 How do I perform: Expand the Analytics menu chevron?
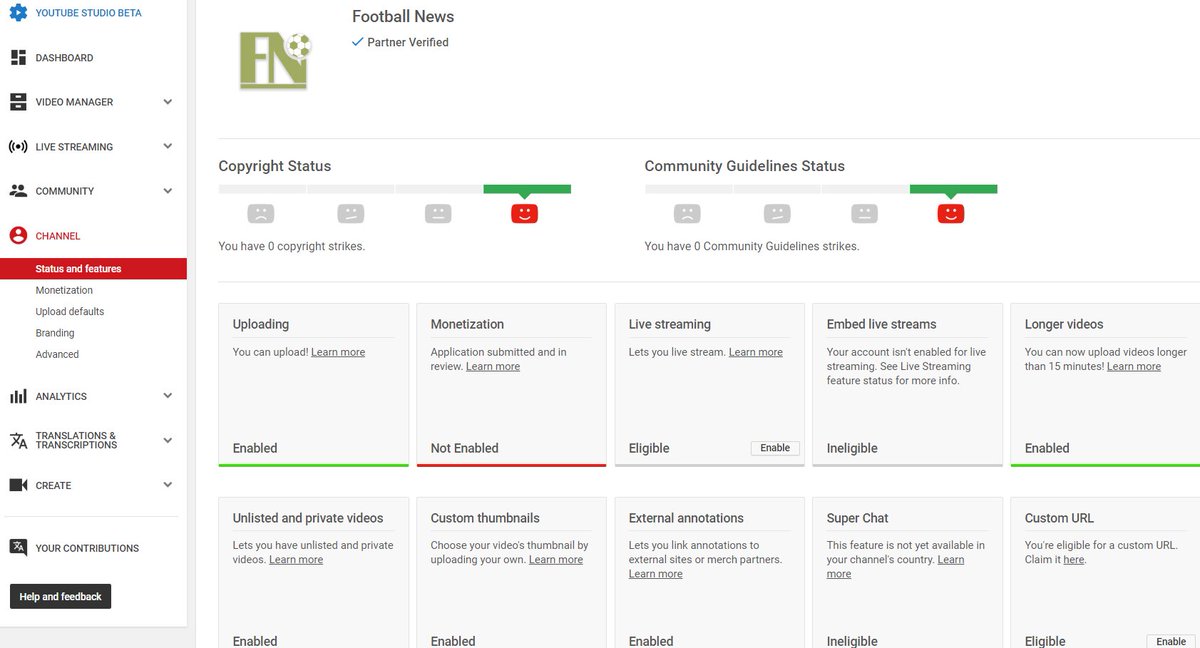(168, 396)
